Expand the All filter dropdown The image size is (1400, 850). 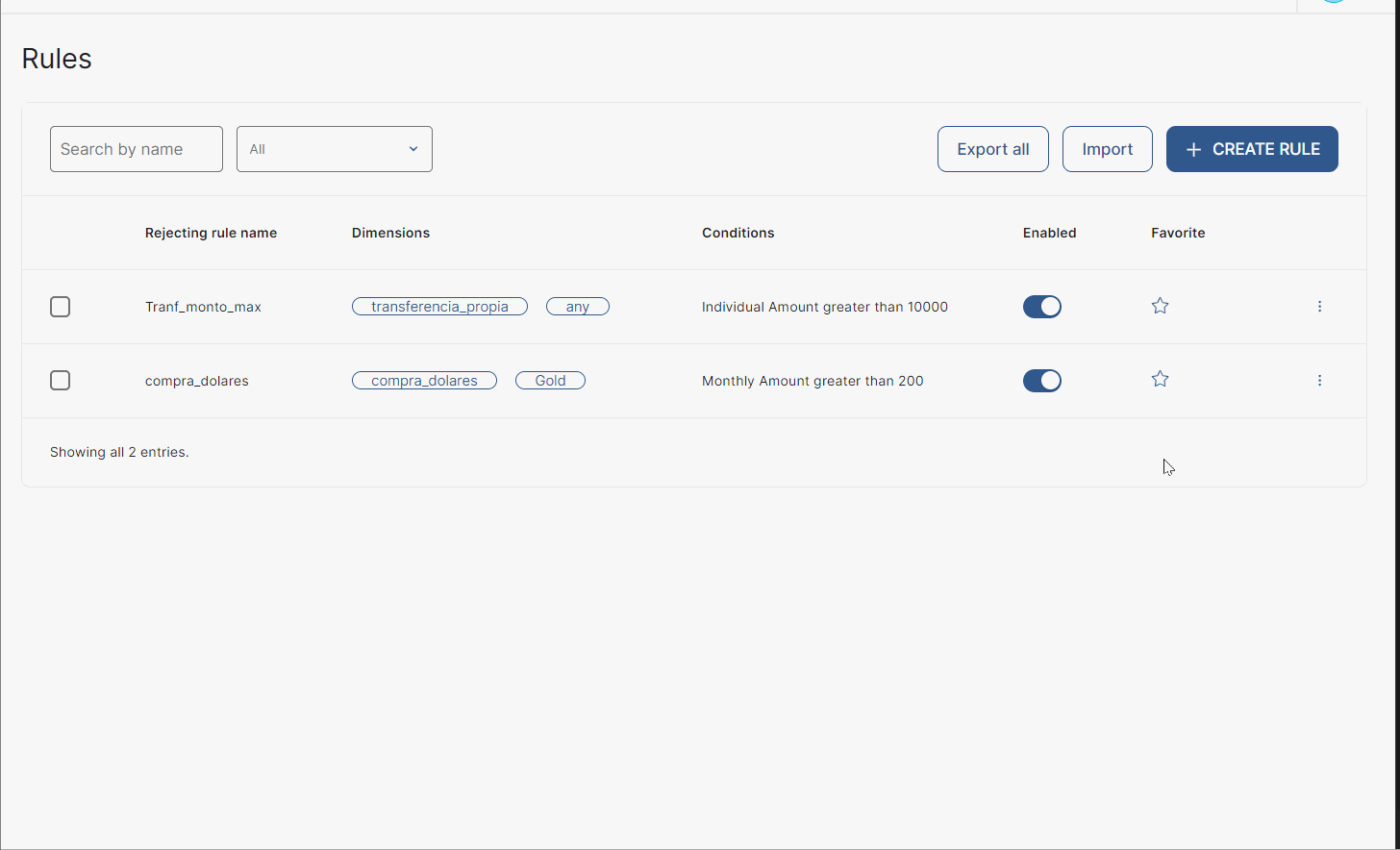(334, 149)
